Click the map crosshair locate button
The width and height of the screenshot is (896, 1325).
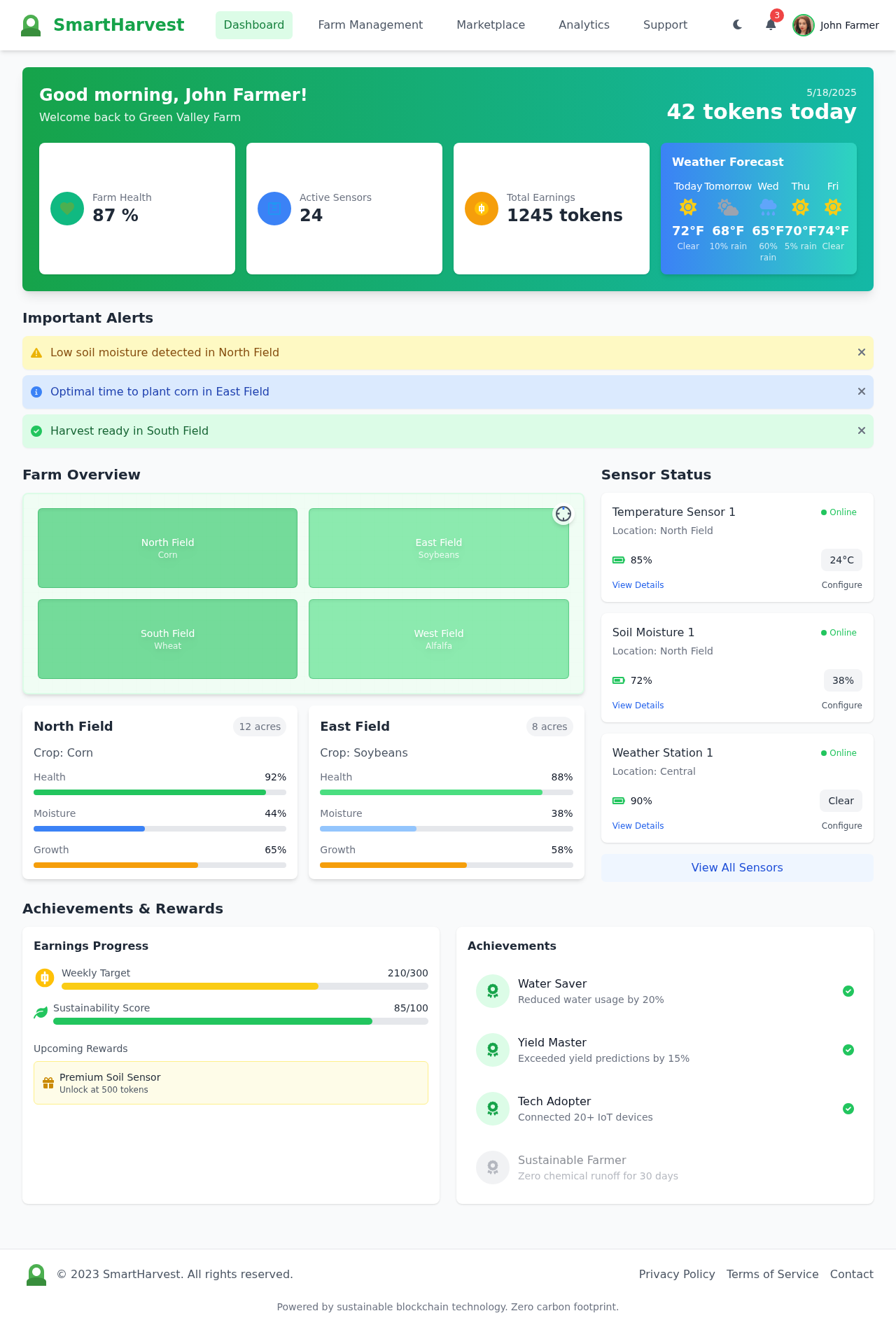(563, 514)
